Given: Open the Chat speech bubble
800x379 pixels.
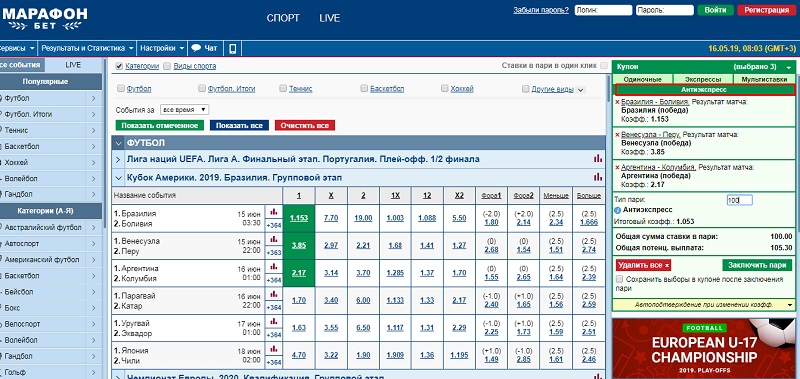Looking at the screenshot, I should 196,48.
